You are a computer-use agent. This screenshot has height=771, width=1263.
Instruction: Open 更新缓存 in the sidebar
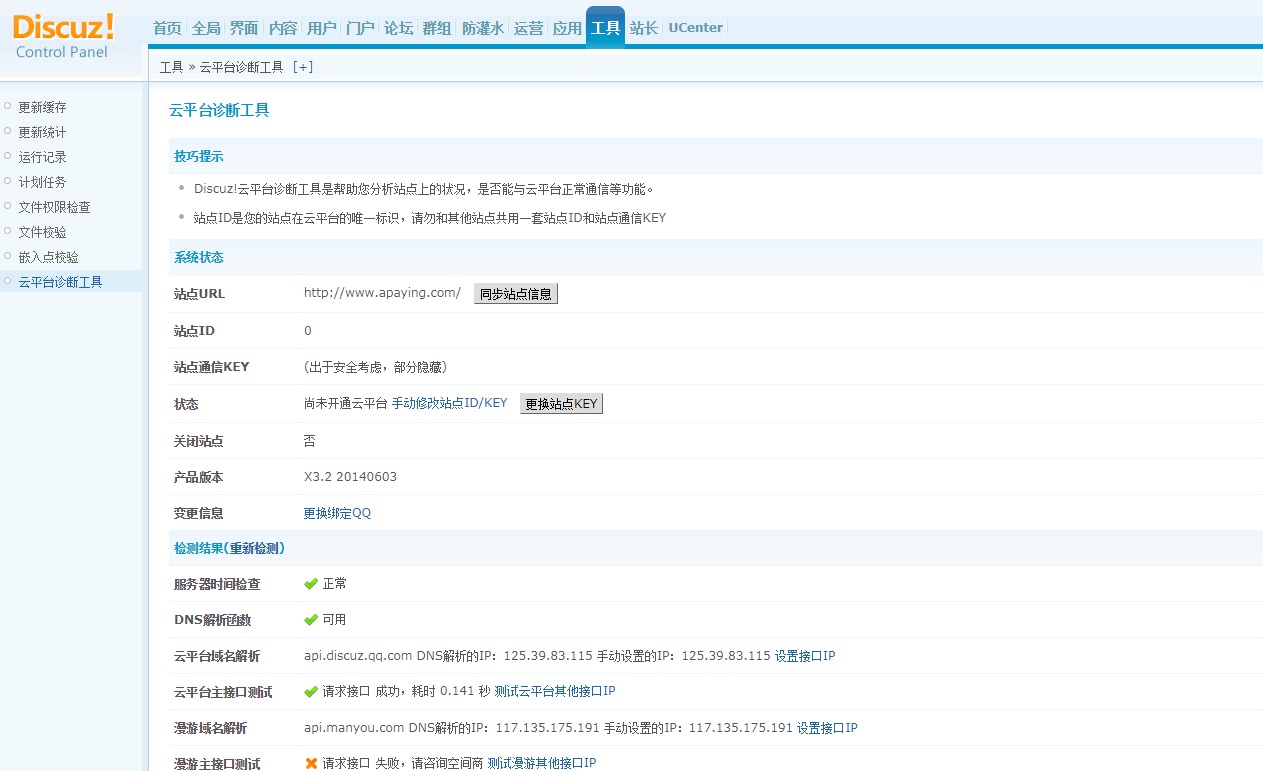pos(43,107)
